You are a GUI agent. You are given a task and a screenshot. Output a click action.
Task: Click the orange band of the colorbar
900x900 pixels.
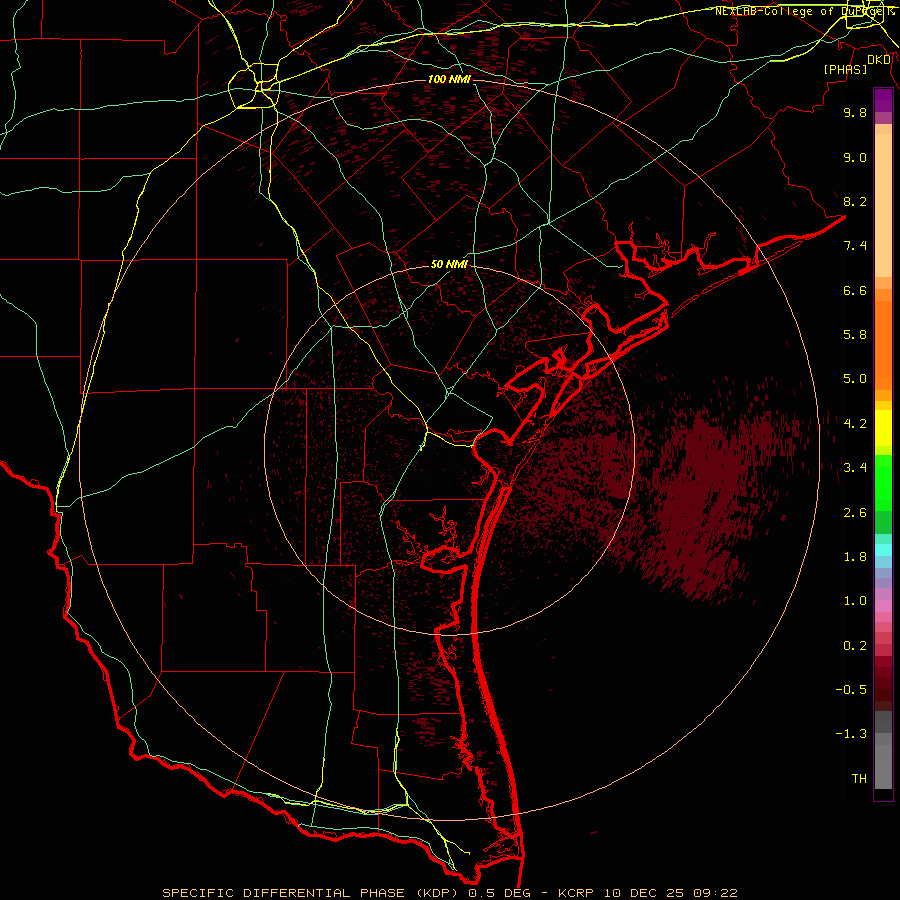883,346
